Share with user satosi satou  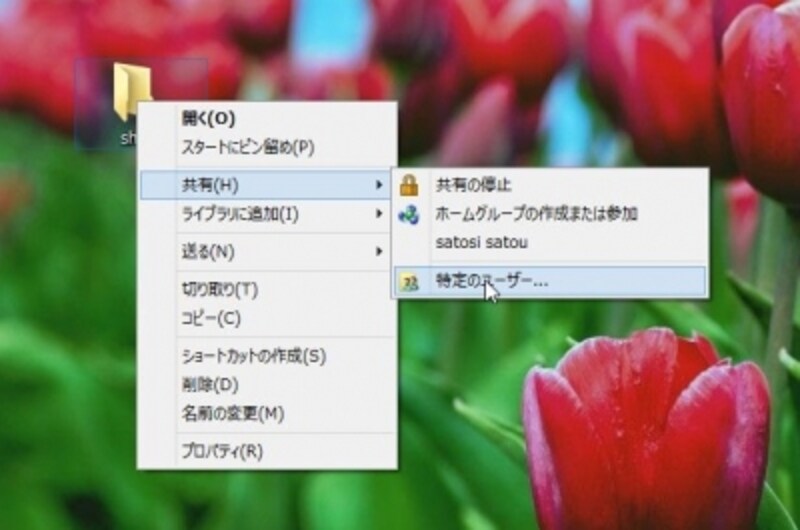(550, 242)
